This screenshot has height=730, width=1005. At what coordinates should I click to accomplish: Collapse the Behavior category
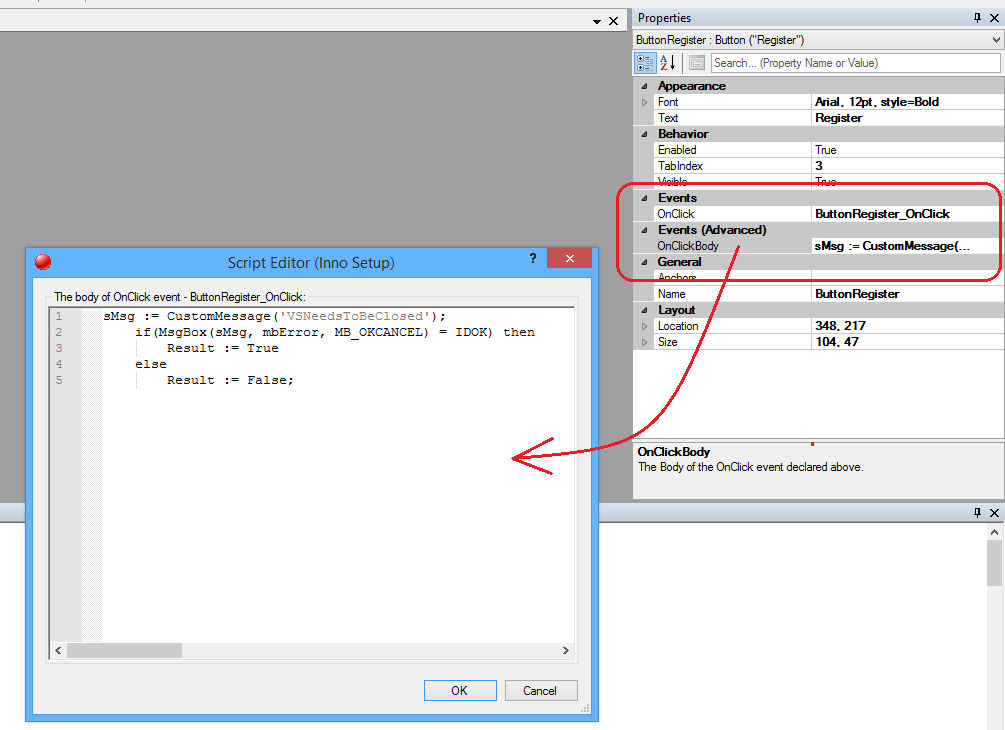pyautogui.click(x=644, y=134)
